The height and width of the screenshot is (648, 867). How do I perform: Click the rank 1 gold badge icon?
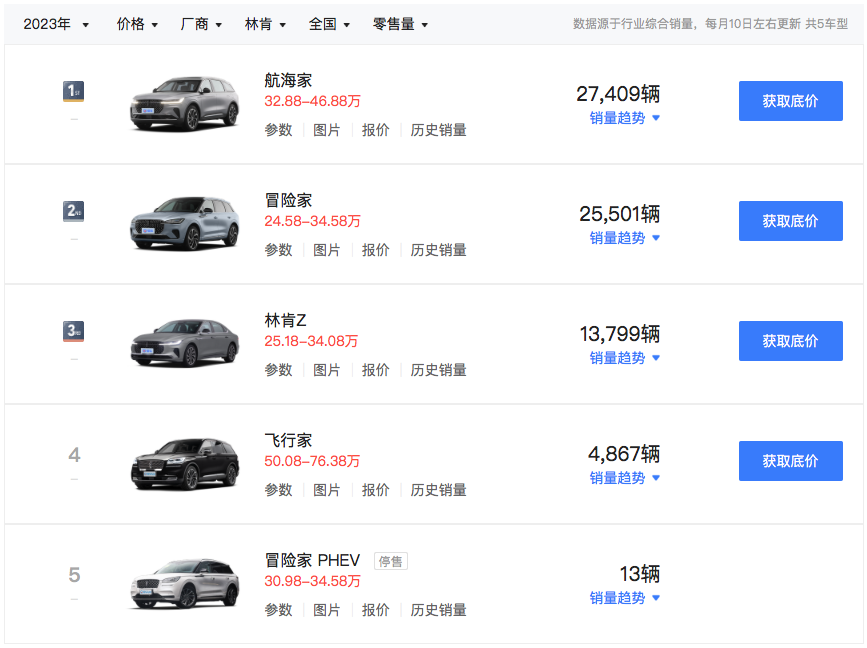click(x=73, y=92)
